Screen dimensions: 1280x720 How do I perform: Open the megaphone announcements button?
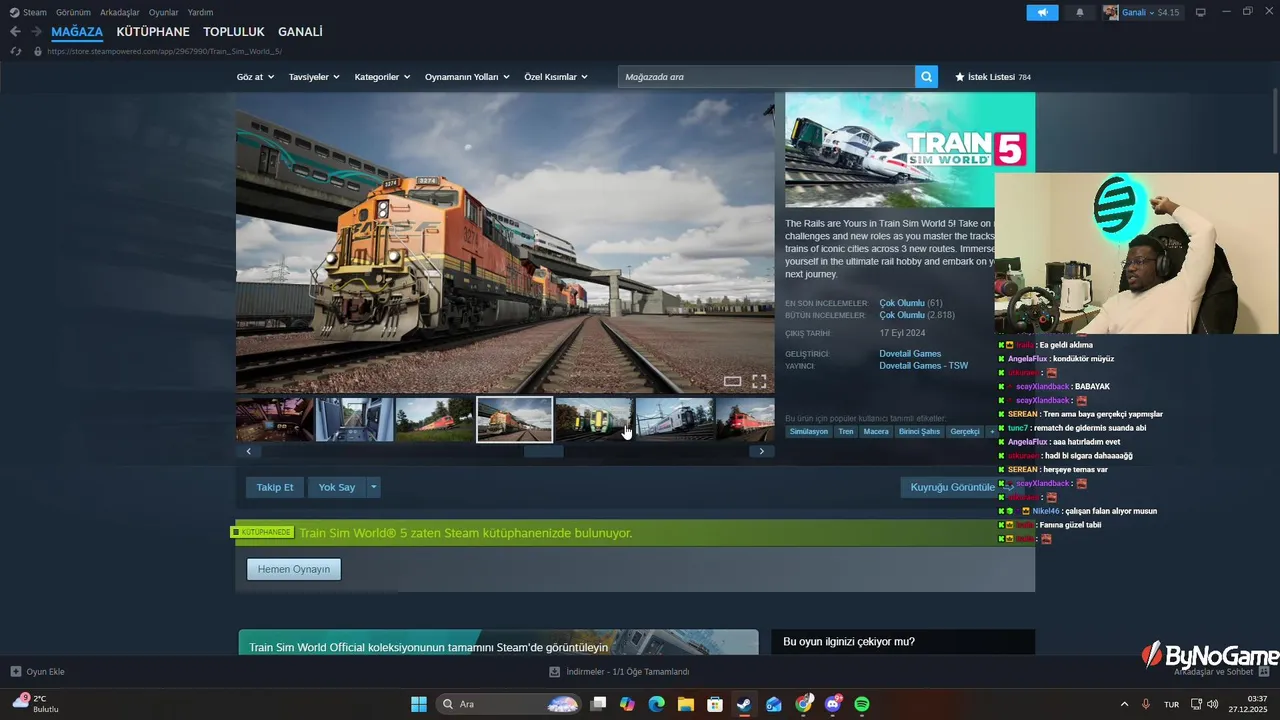[x=1042, y=12]
